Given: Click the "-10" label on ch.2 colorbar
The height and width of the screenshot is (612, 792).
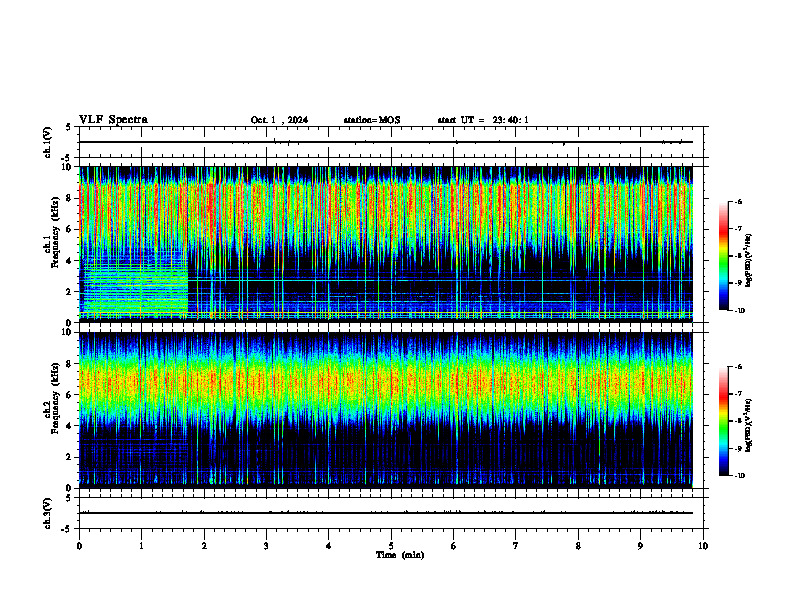Looking at the screenshot, I should tap(739, 476).
